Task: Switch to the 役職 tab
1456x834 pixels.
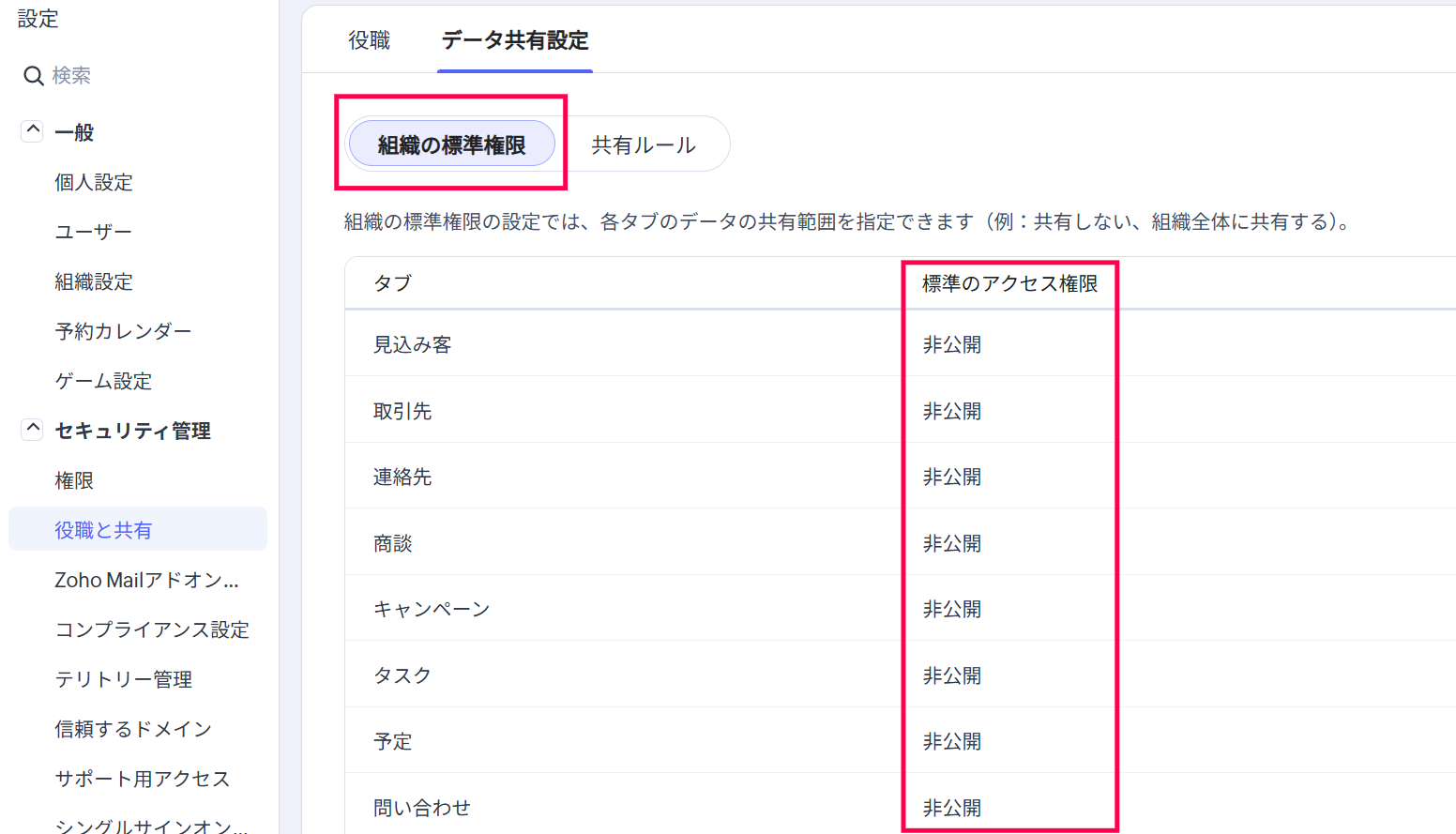Action: pyautogui.click(x=369, y=40)
